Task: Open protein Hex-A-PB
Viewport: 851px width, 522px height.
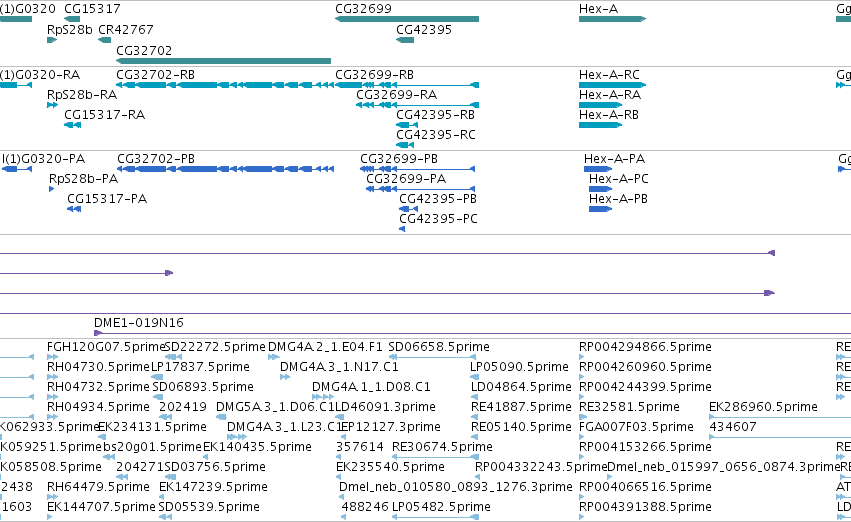Action: tap(618, 199)
